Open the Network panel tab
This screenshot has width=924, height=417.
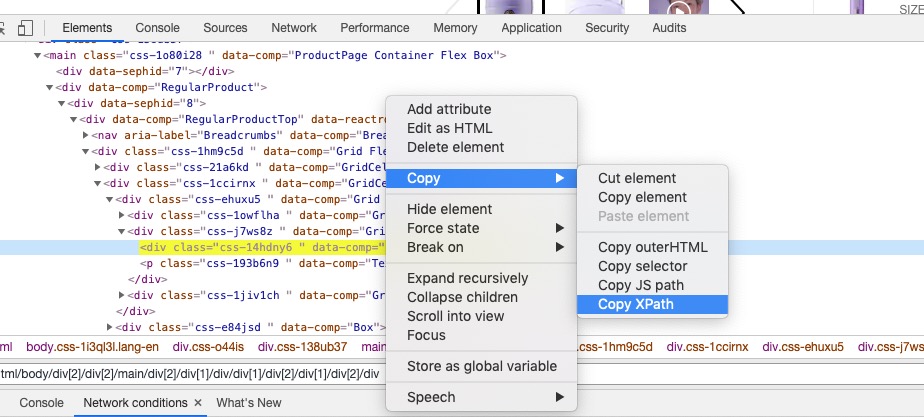pyautogui.click(x=294, y=29)
